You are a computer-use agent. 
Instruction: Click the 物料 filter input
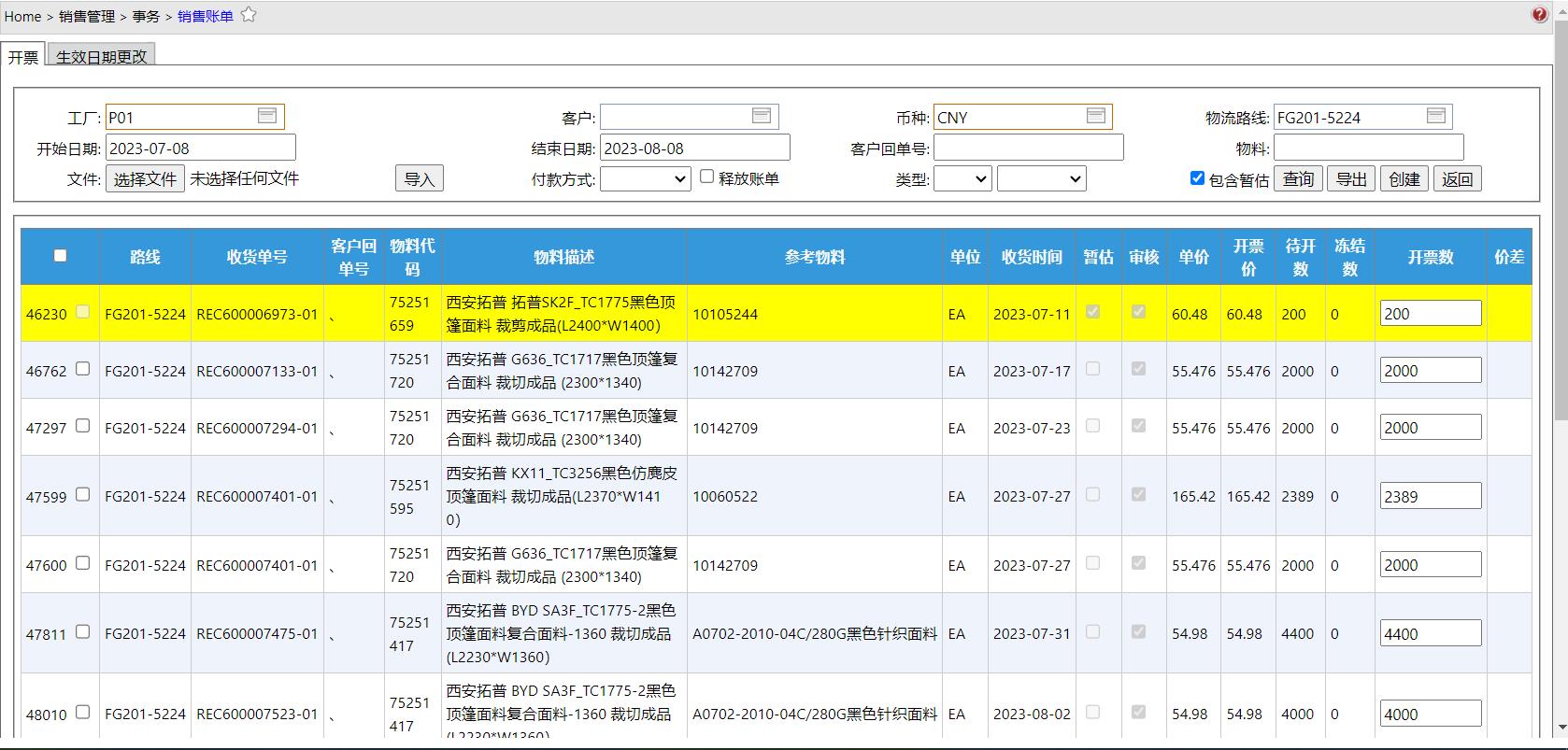[x=1369, y=148]
